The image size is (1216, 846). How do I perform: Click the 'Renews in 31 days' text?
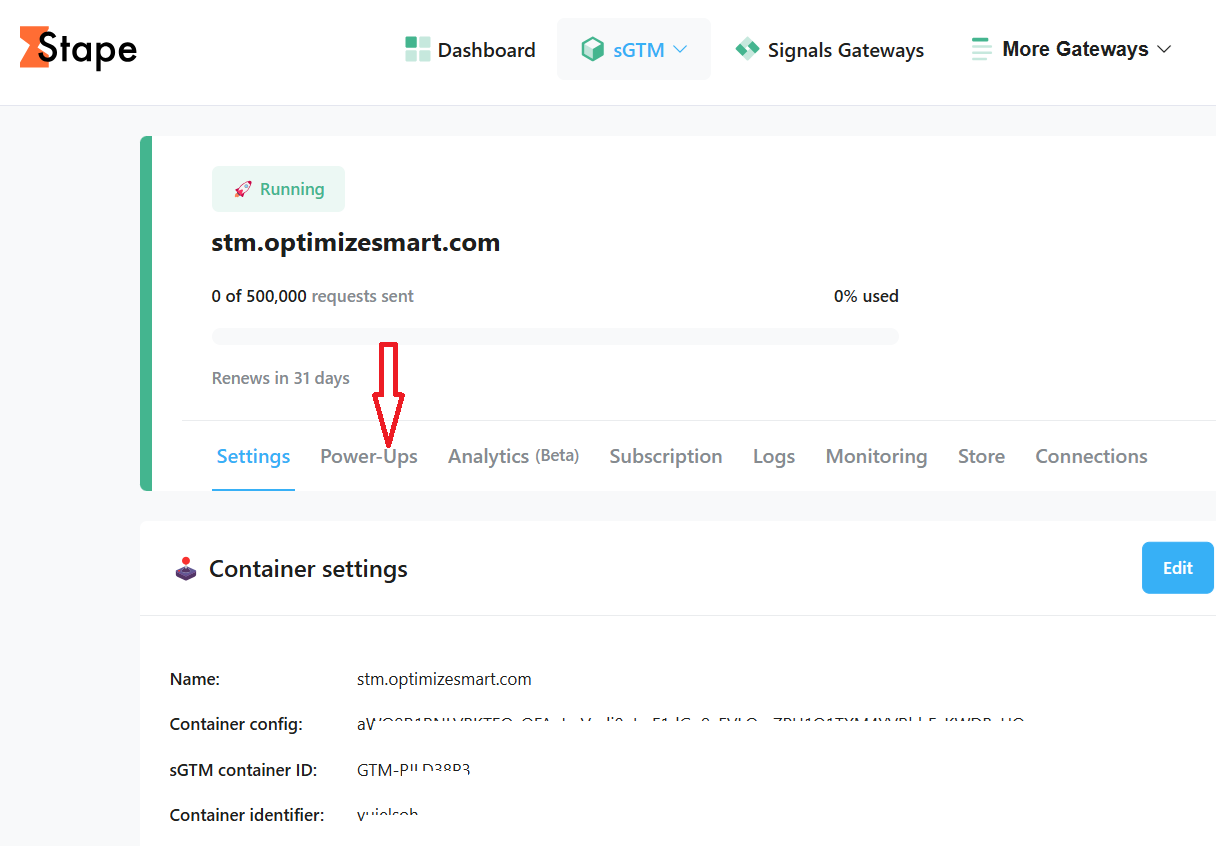(x=281, y=378)
